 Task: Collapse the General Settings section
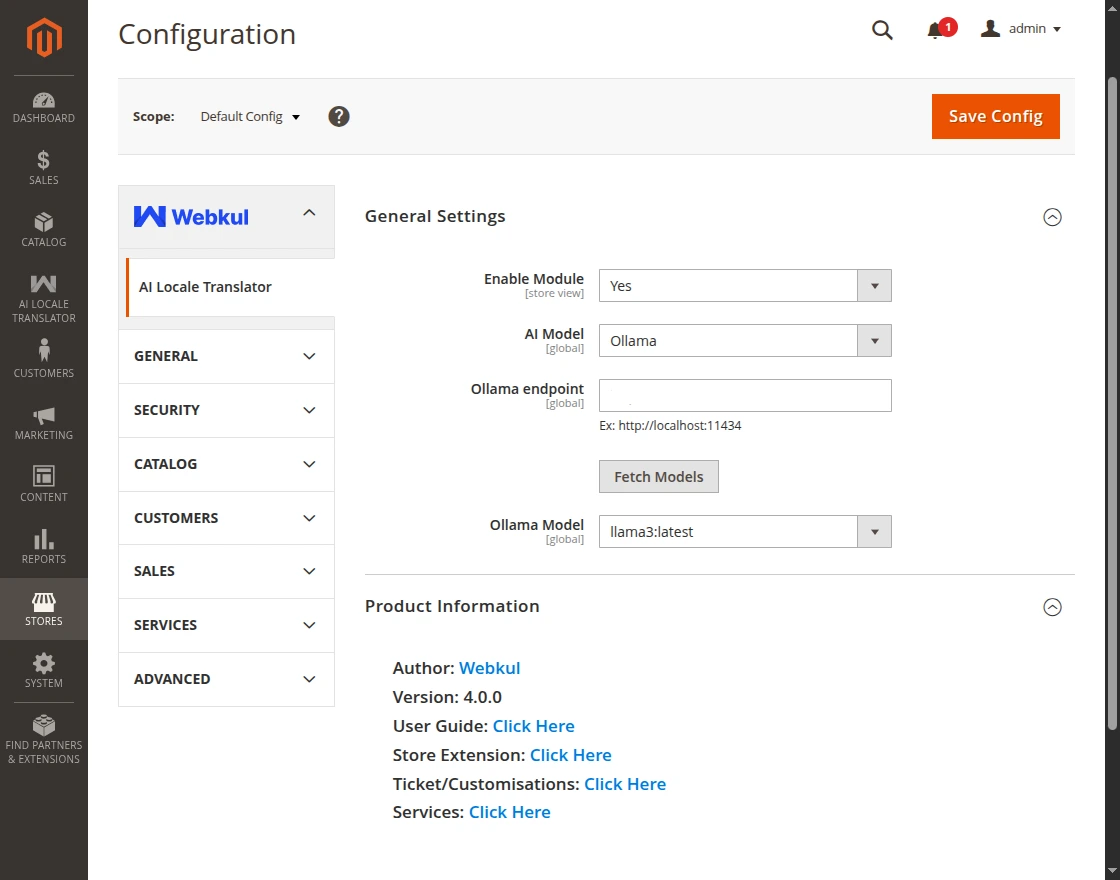[1052, 217]
